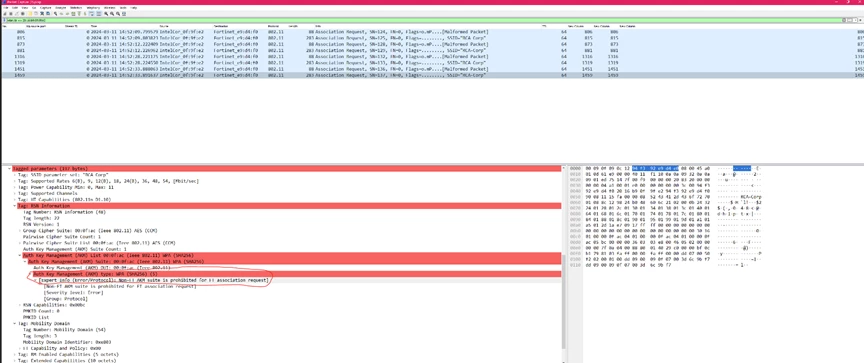Close this capture file via toolbar
Screen dimensions: 864x363
pos(42,14)
